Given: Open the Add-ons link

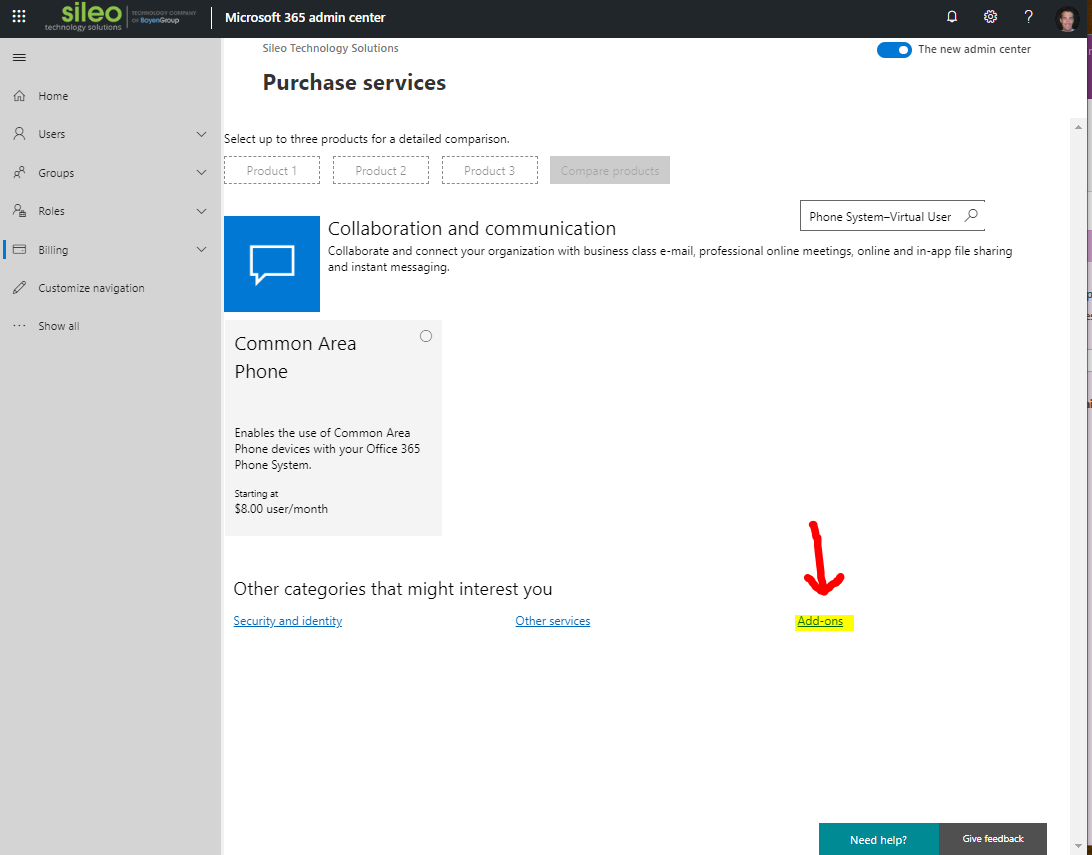Looking at the screenshot, I should point(820,621).
